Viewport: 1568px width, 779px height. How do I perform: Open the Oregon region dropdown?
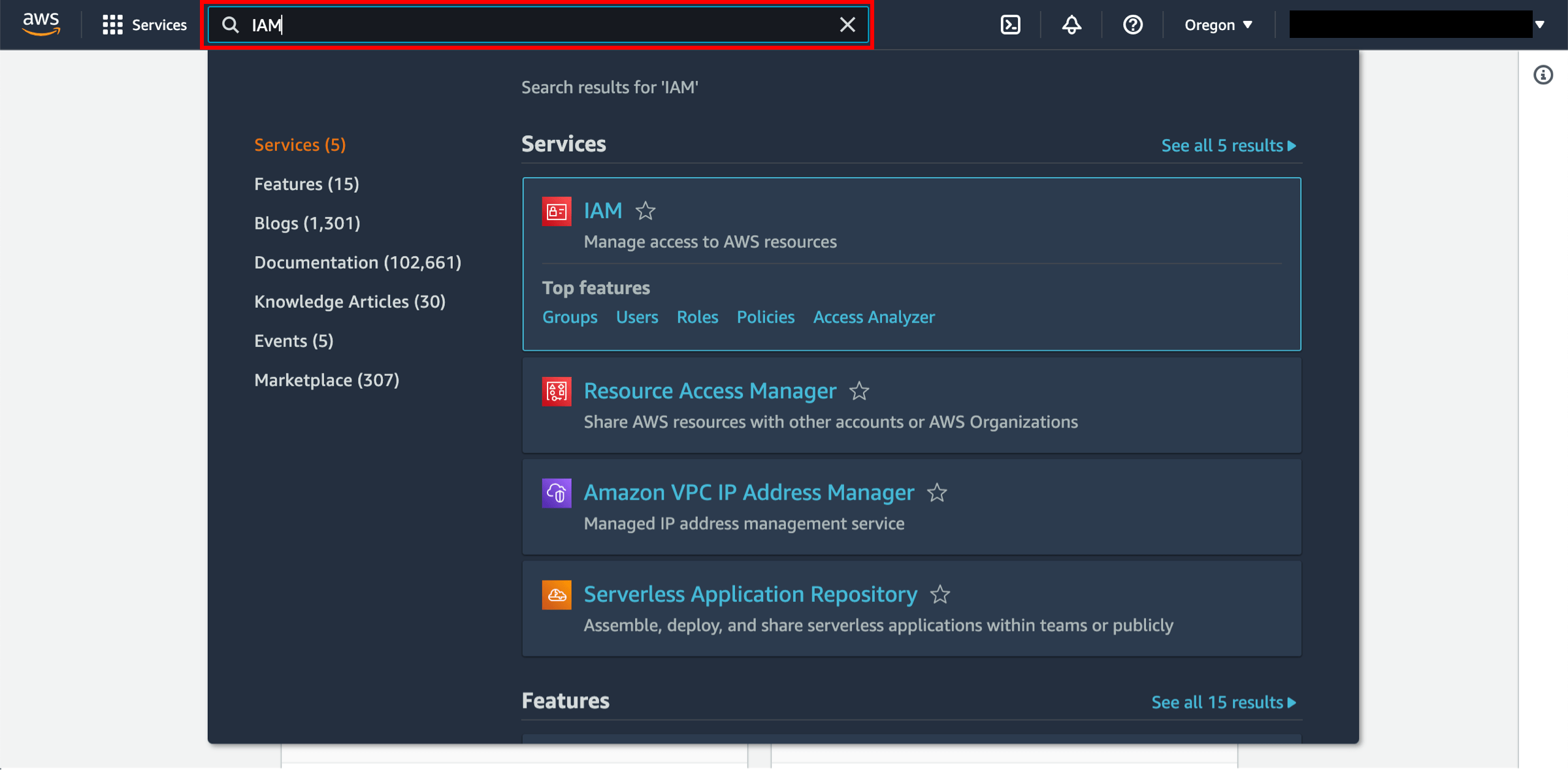(x=1218, y=24)
